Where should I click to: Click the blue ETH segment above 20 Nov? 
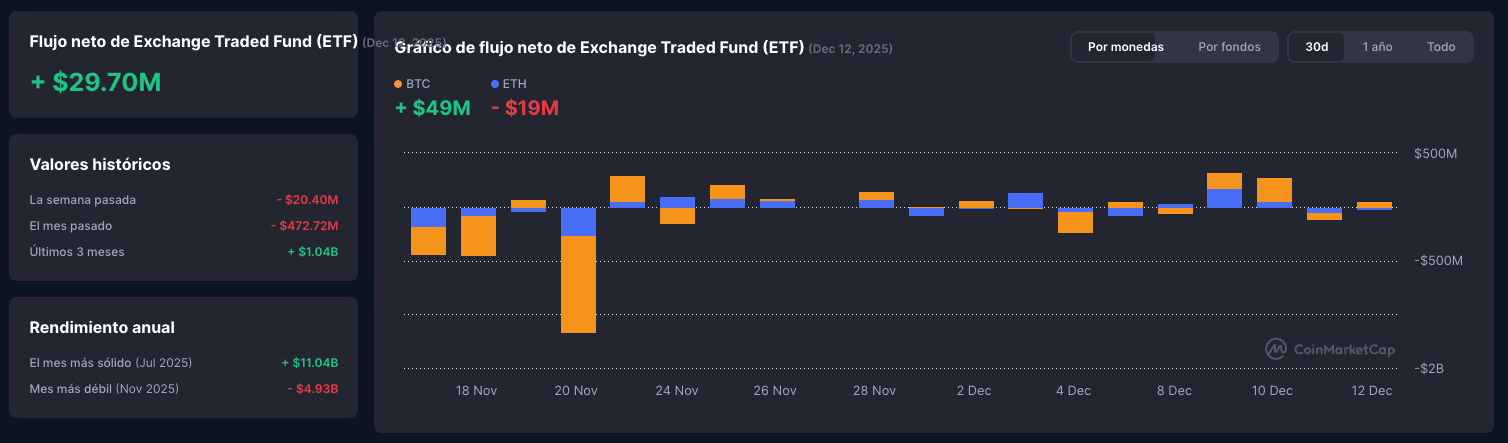[578, 221]
